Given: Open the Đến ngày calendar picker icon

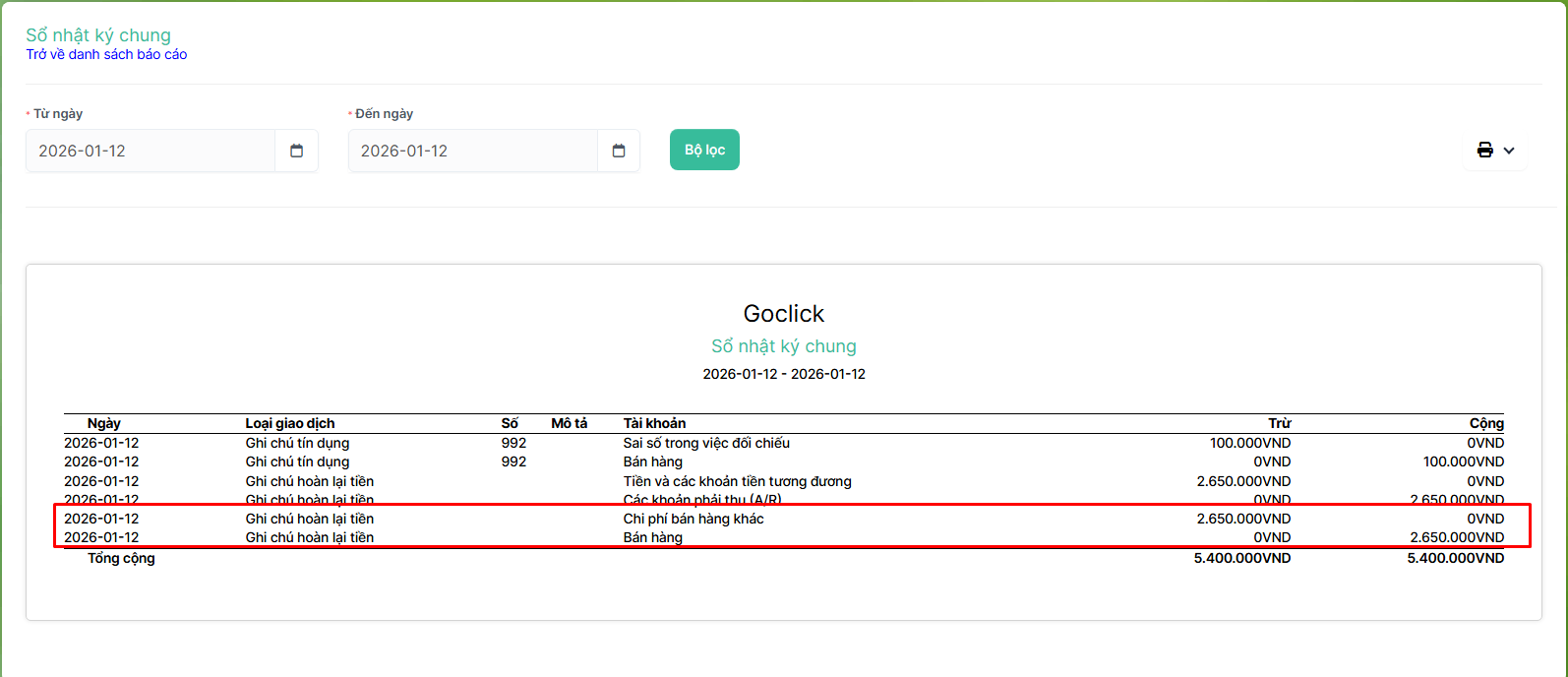Looking at the screenshot, I should 619,151.
